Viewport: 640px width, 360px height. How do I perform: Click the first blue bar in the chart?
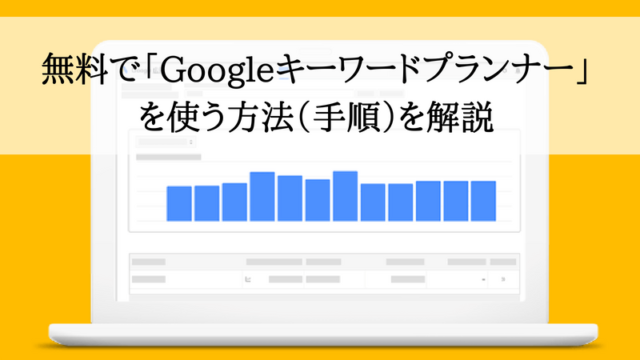click(179, 204)
